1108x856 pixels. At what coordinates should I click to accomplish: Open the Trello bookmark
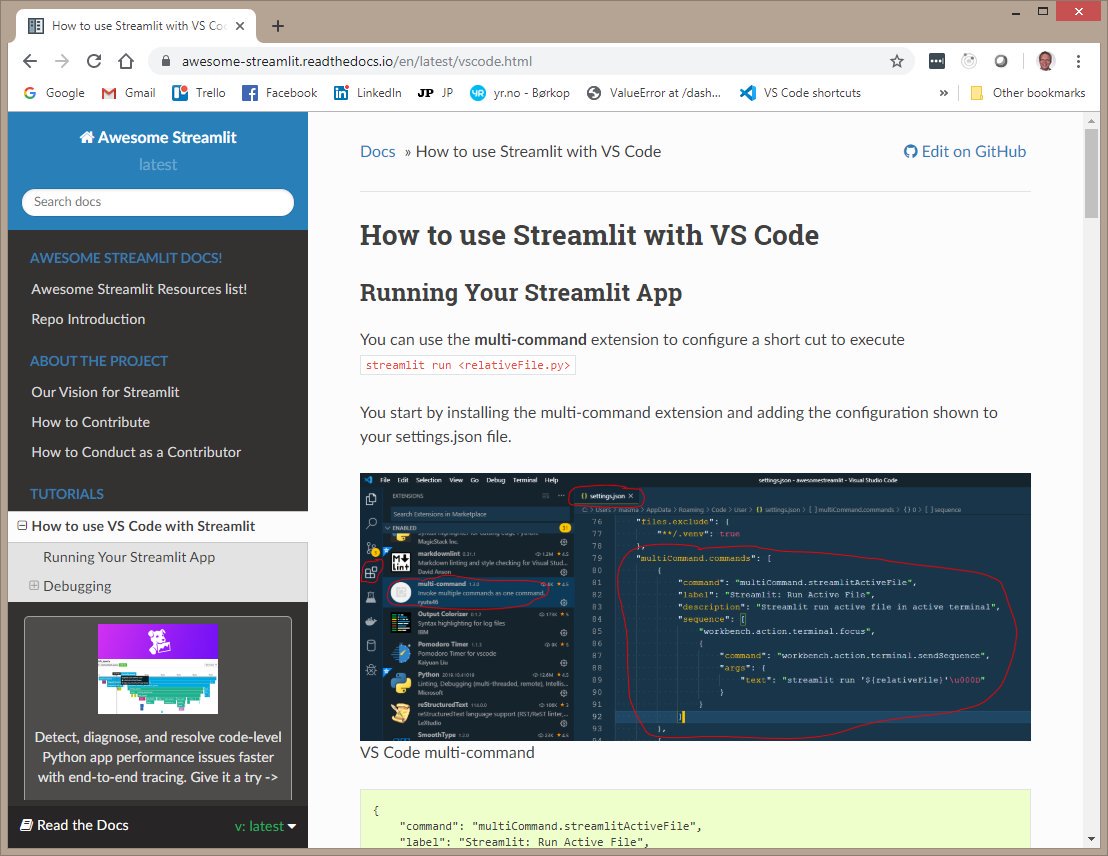click(x=199, y=93)
